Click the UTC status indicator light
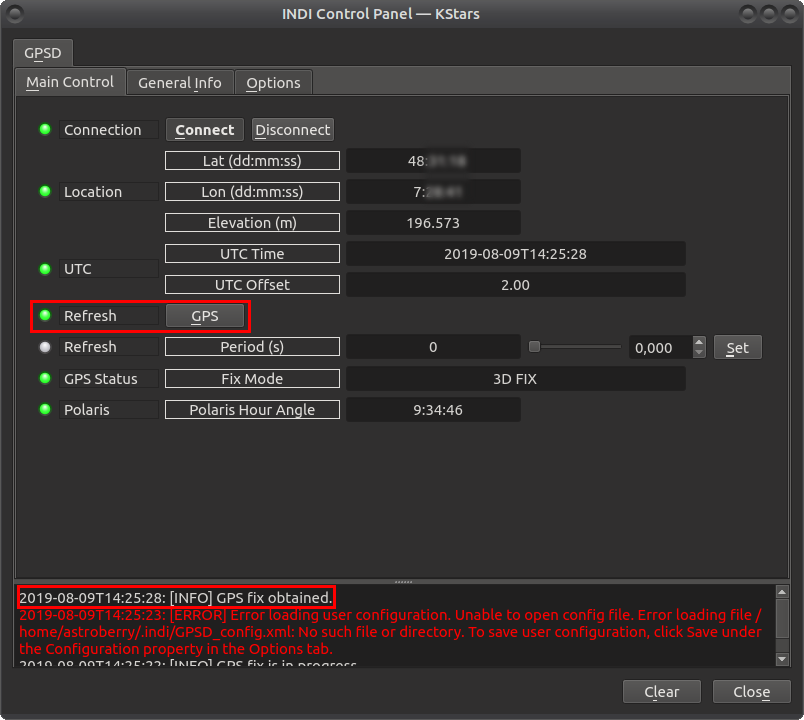 click(x=45, y=268)
